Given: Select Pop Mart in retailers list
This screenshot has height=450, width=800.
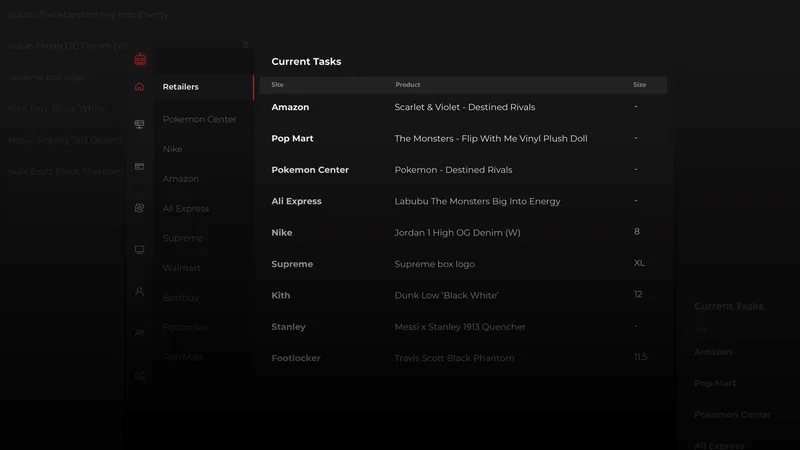Looking at the screenshot, I should point(183,357).
